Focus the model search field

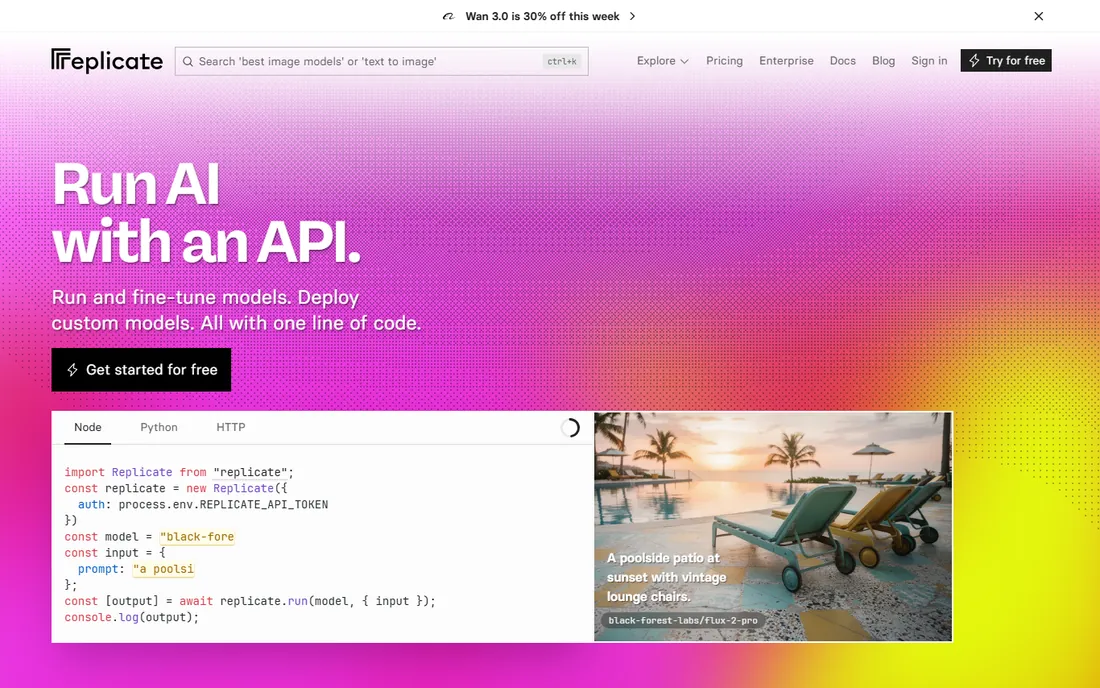[x=382, y=62]
